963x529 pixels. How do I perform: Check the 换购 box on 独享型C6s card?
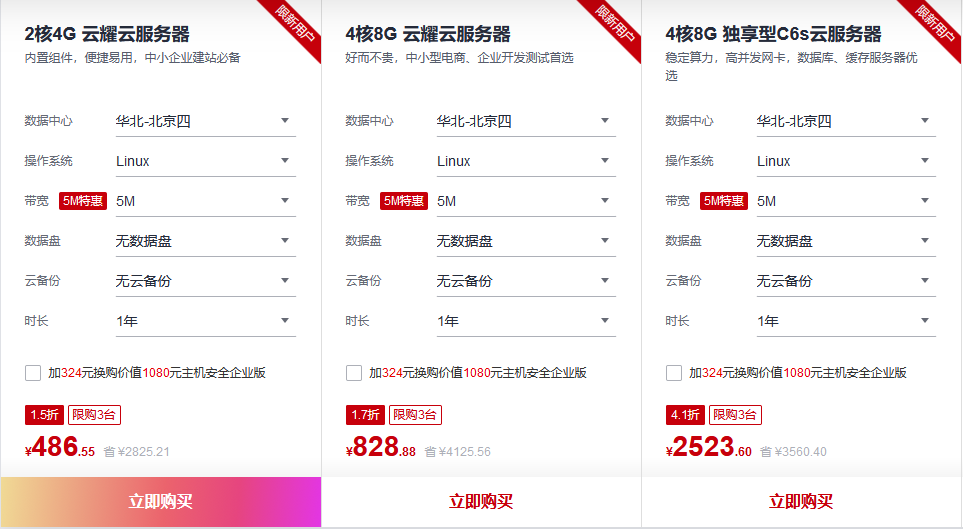[674, 373]
